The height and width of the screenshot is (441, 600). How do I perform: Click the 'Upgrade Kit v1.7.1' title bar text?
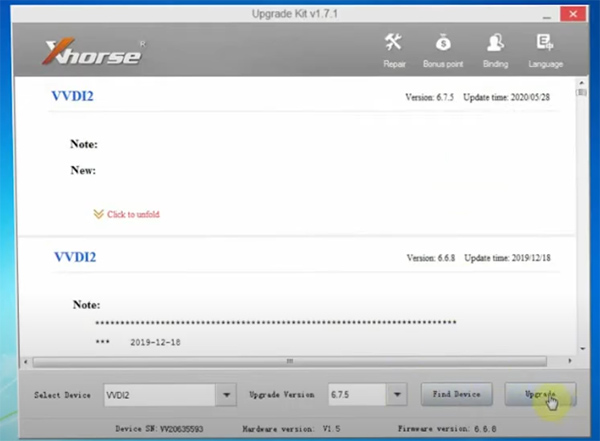[x=295, y=14]
